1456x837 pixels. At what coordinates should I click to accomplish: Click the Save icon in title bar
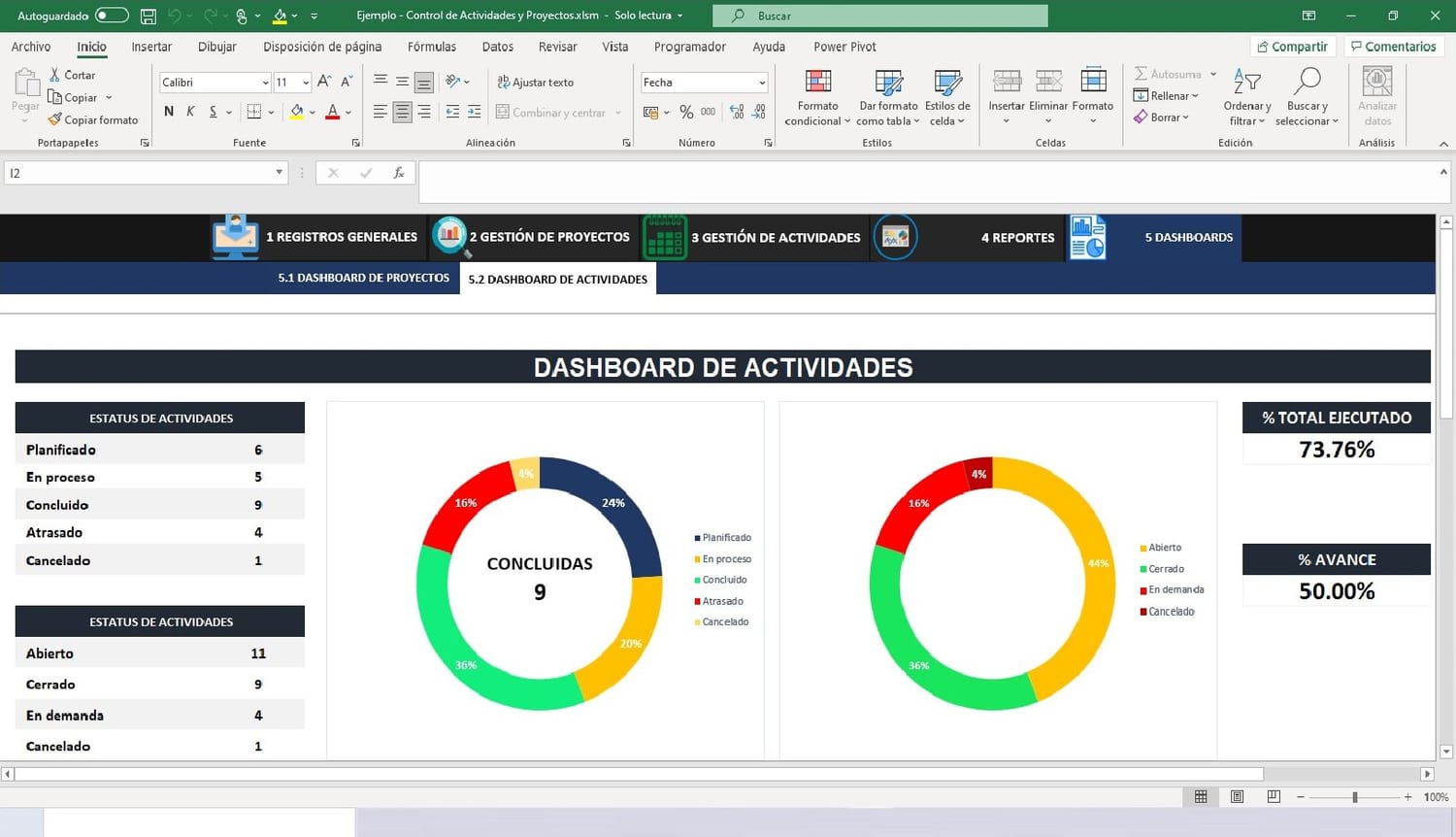click(149, 16)
